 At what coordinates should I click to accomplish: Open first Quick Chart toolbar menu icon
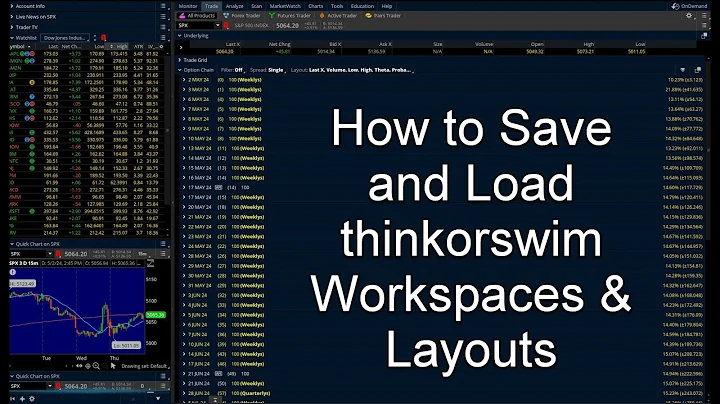click(x=163, y=254)
